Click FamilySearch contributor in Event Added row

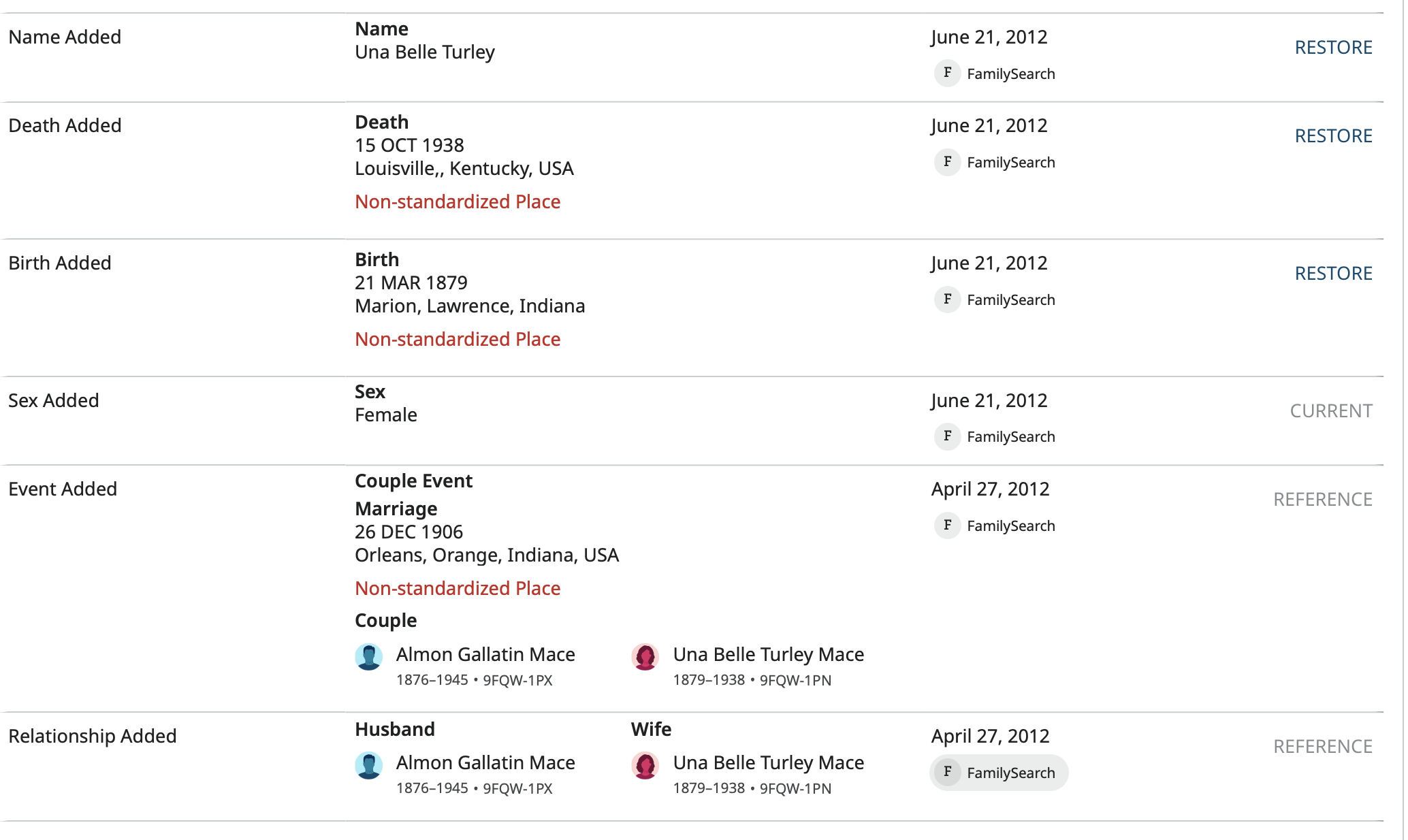[1010, 526]
